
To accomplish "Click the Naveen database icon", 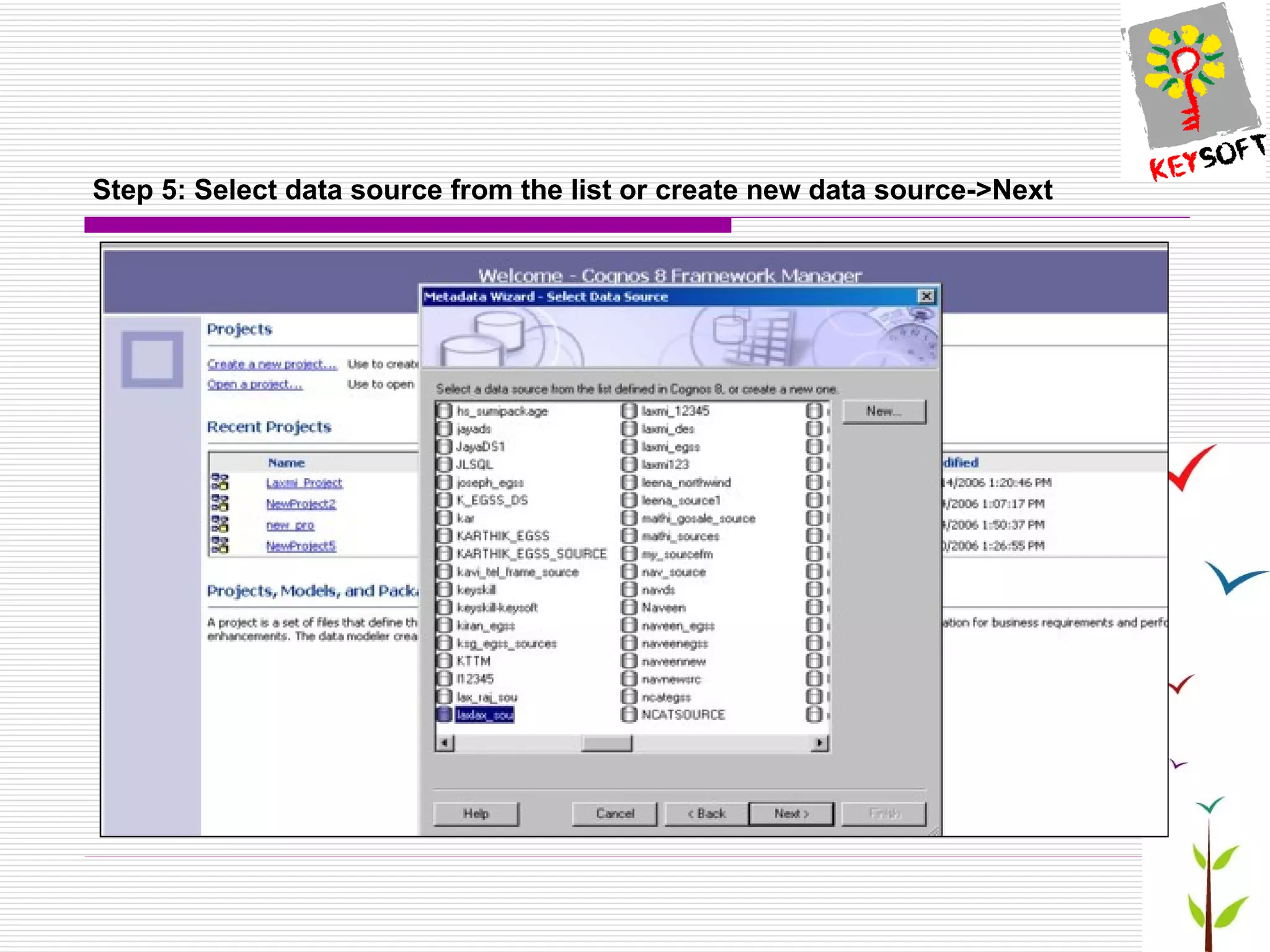I will pos(629,607).
